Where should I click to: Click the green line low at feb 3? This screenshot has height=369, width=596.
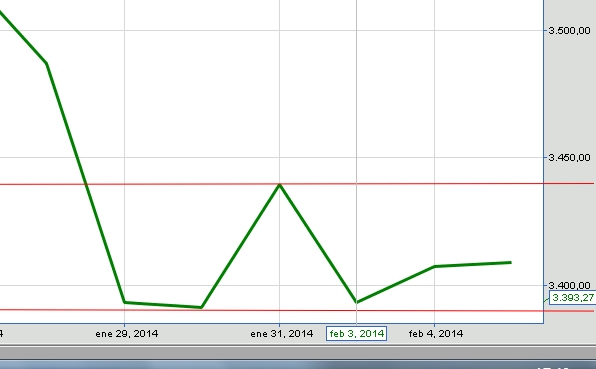tap(357, 302)
